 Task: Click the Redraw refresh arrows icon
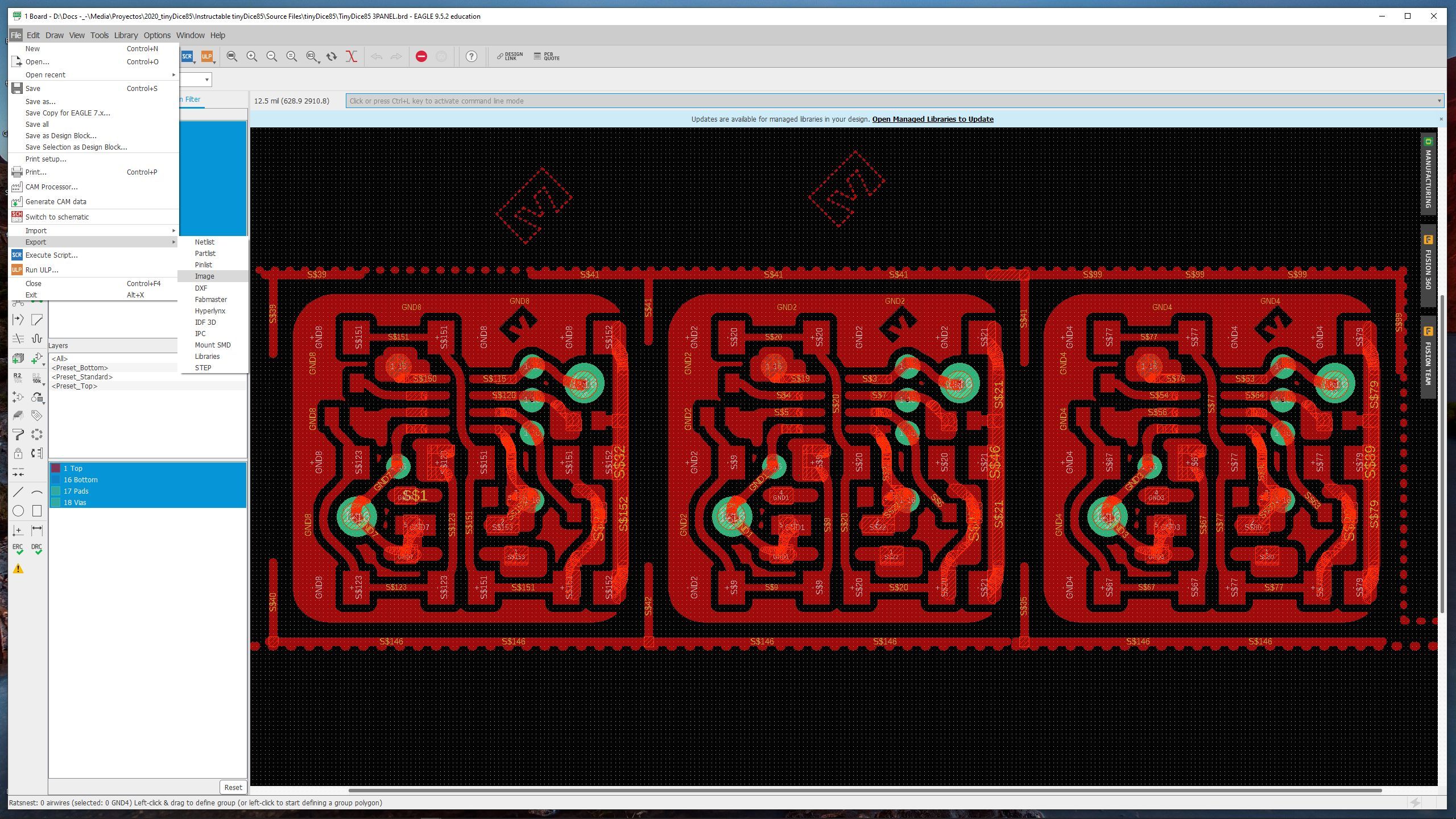pos(332,56)
